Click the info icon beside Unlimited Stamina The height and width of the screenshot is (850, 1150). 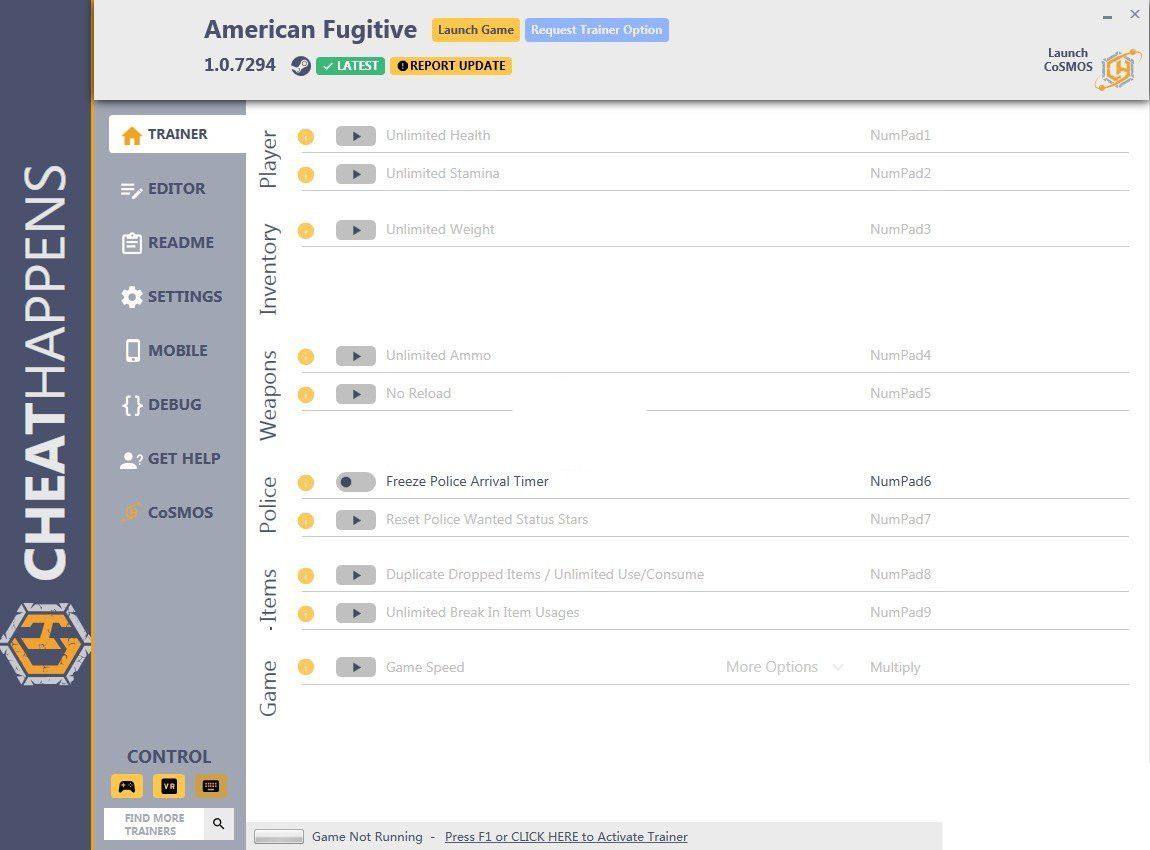(x=306, y=175)
